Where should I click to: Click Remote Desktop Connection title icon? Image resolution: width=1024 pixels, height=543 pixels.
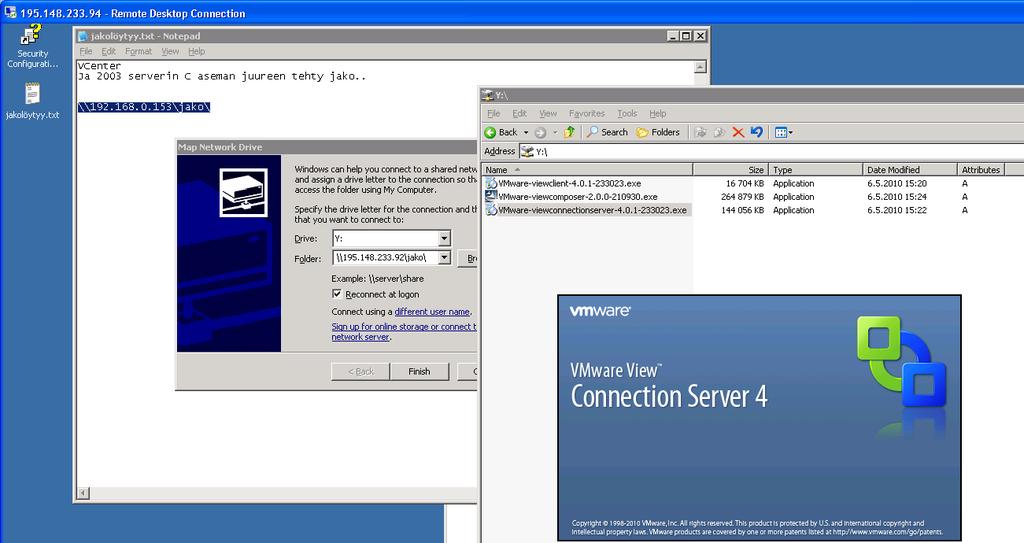point(10,12)
